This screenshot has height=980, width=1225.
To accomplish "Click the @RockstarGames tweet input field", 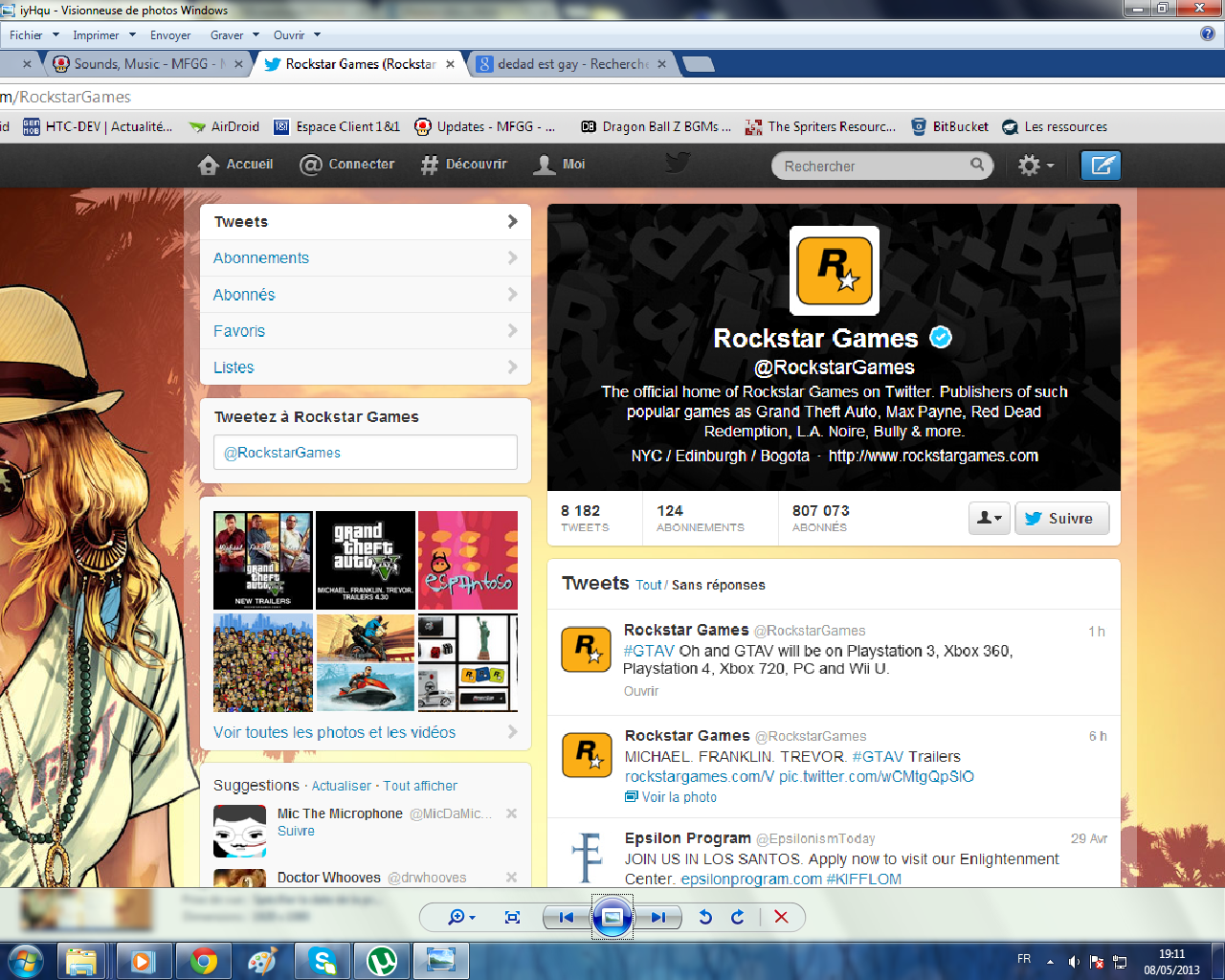I will [366, 453].
